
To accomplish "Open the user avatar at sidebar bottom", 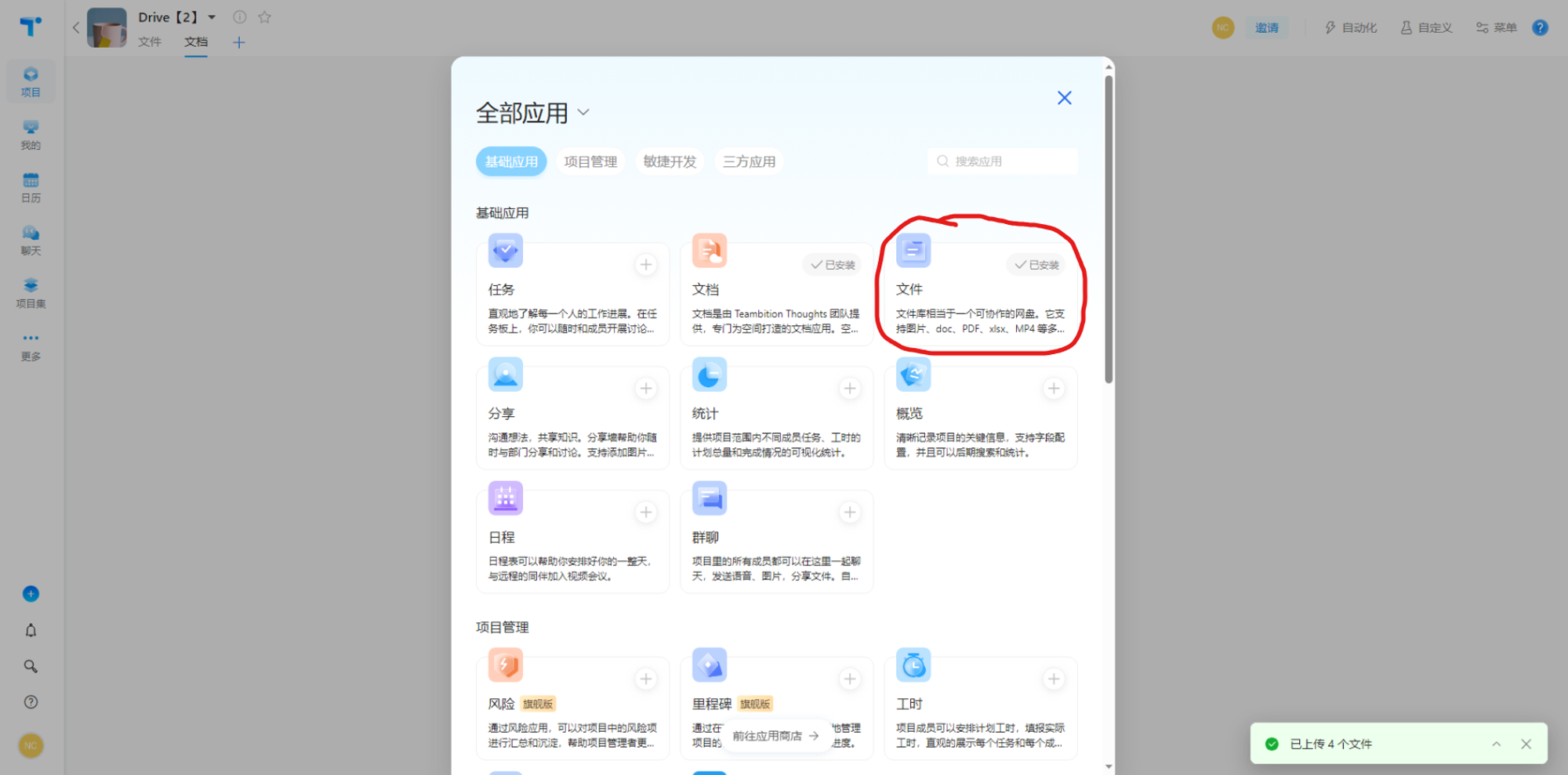I will 31,745.
